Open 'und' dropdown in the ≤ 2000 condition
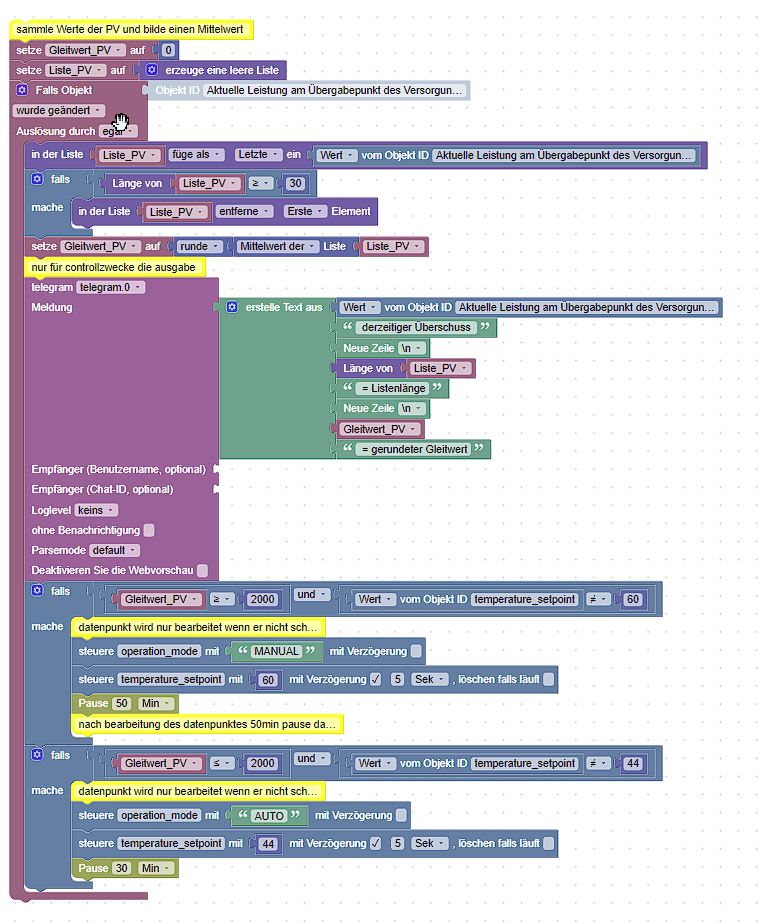The width and height of the screenshot is (760, 922). (312, 759)
